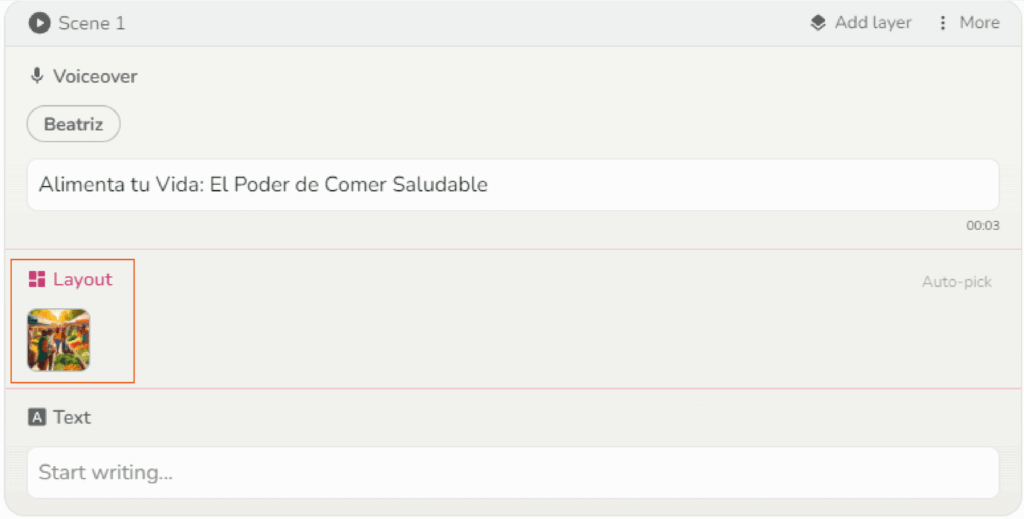This screenshot has height=519, width=1024.
Task: Open the More three-dot menu icon
Action: (942, 23)
